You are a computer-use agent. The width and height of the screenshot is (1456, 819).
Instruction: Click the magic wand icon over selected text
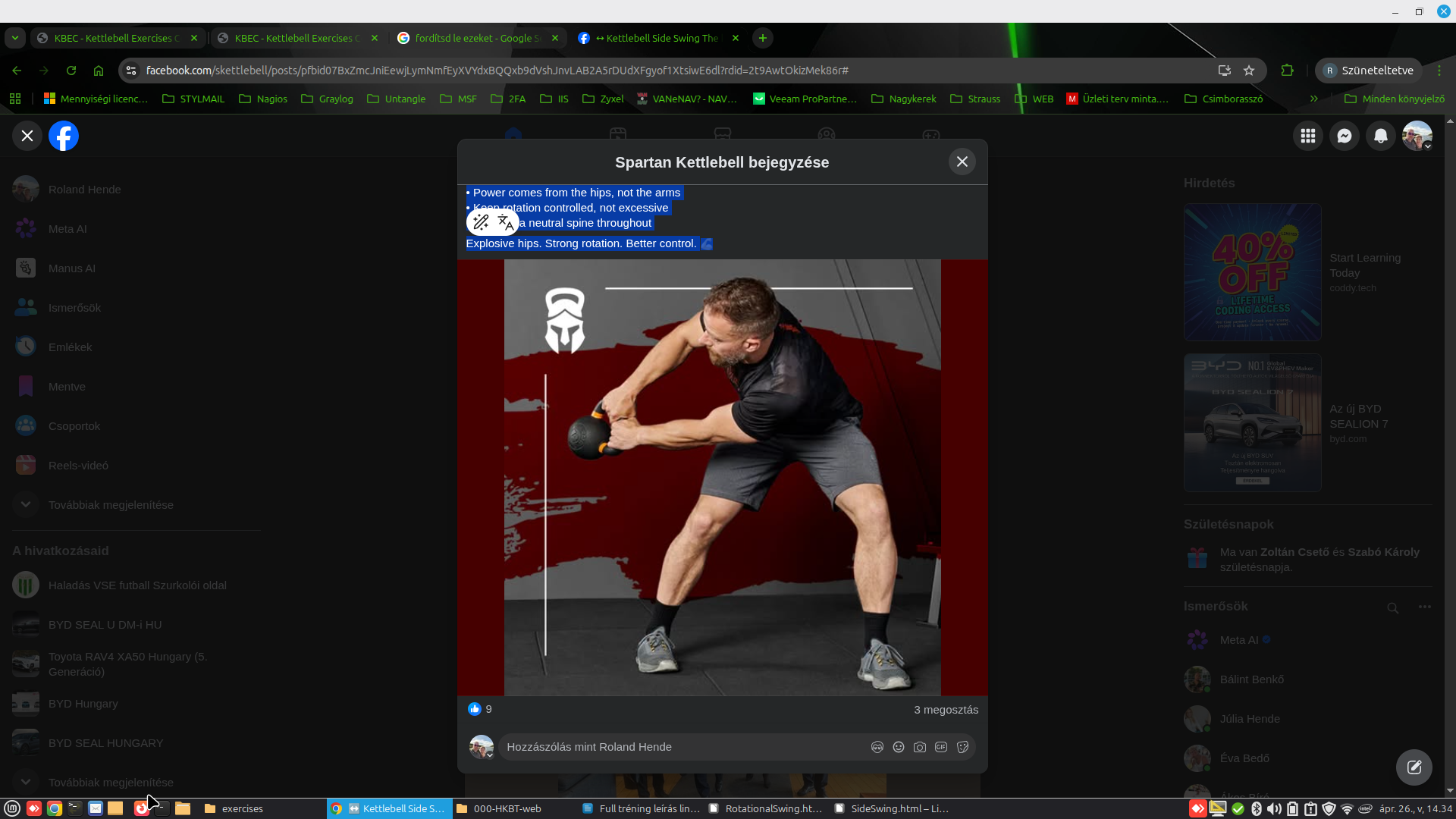pyautogui.click(x=481, y=222)
